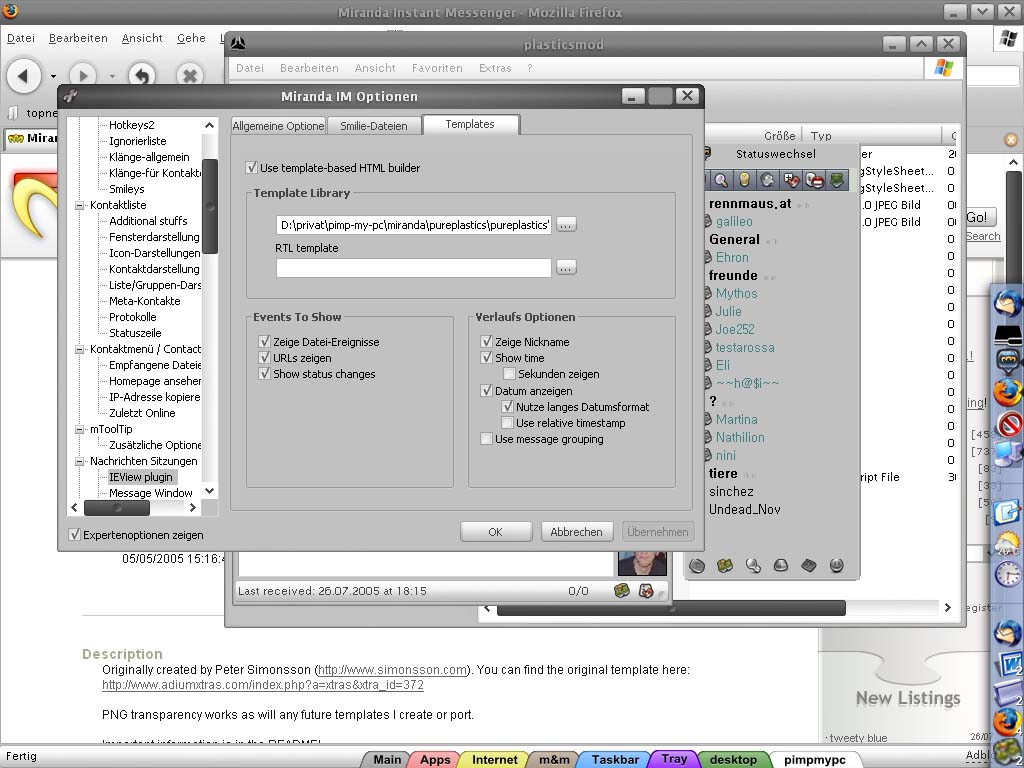Click the gray head silhouette icon in contact list toolbar
Viewport: 1024px width, 768px height.
click(x=767, y=180)
